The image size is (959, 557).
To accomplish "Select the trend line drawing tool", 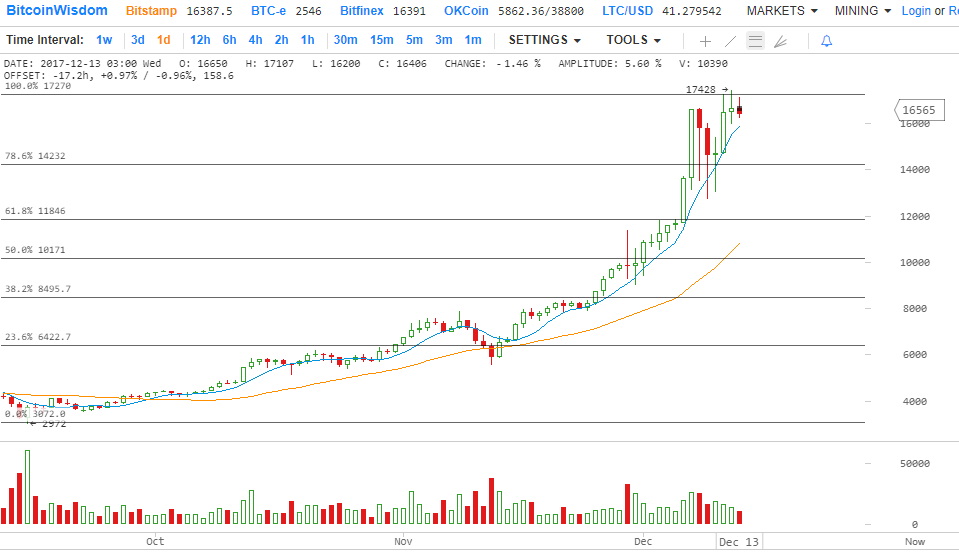I will 731,41.
